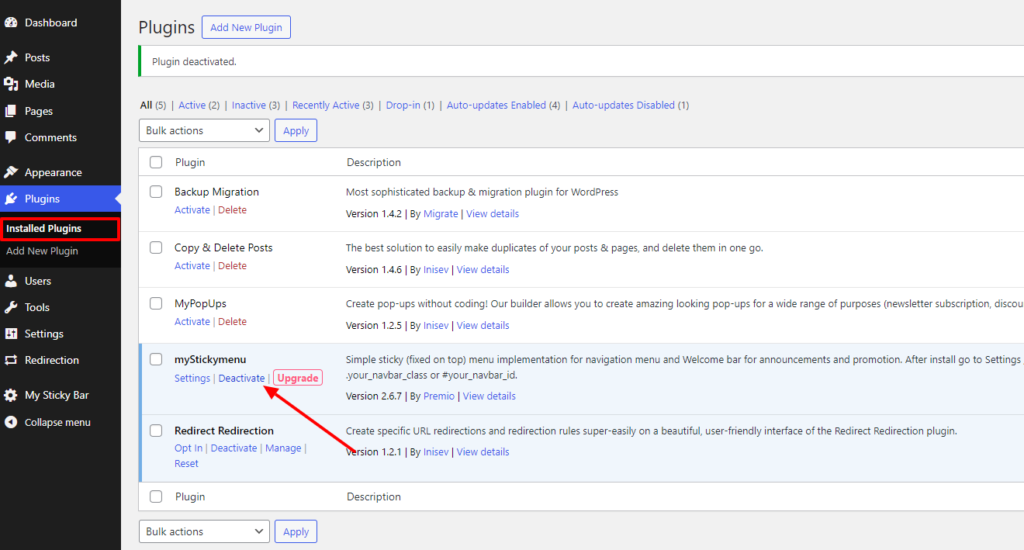Check the Copy & Delete Posts checkbox

coord(156,248)
